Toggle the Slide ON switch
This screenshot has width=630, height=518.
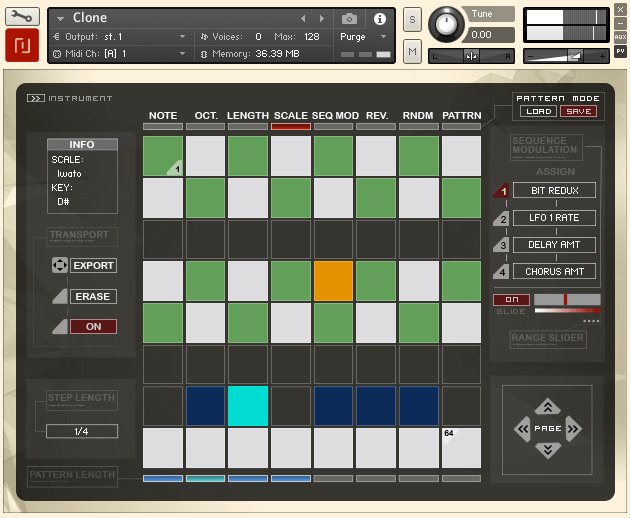click(511, 299)
